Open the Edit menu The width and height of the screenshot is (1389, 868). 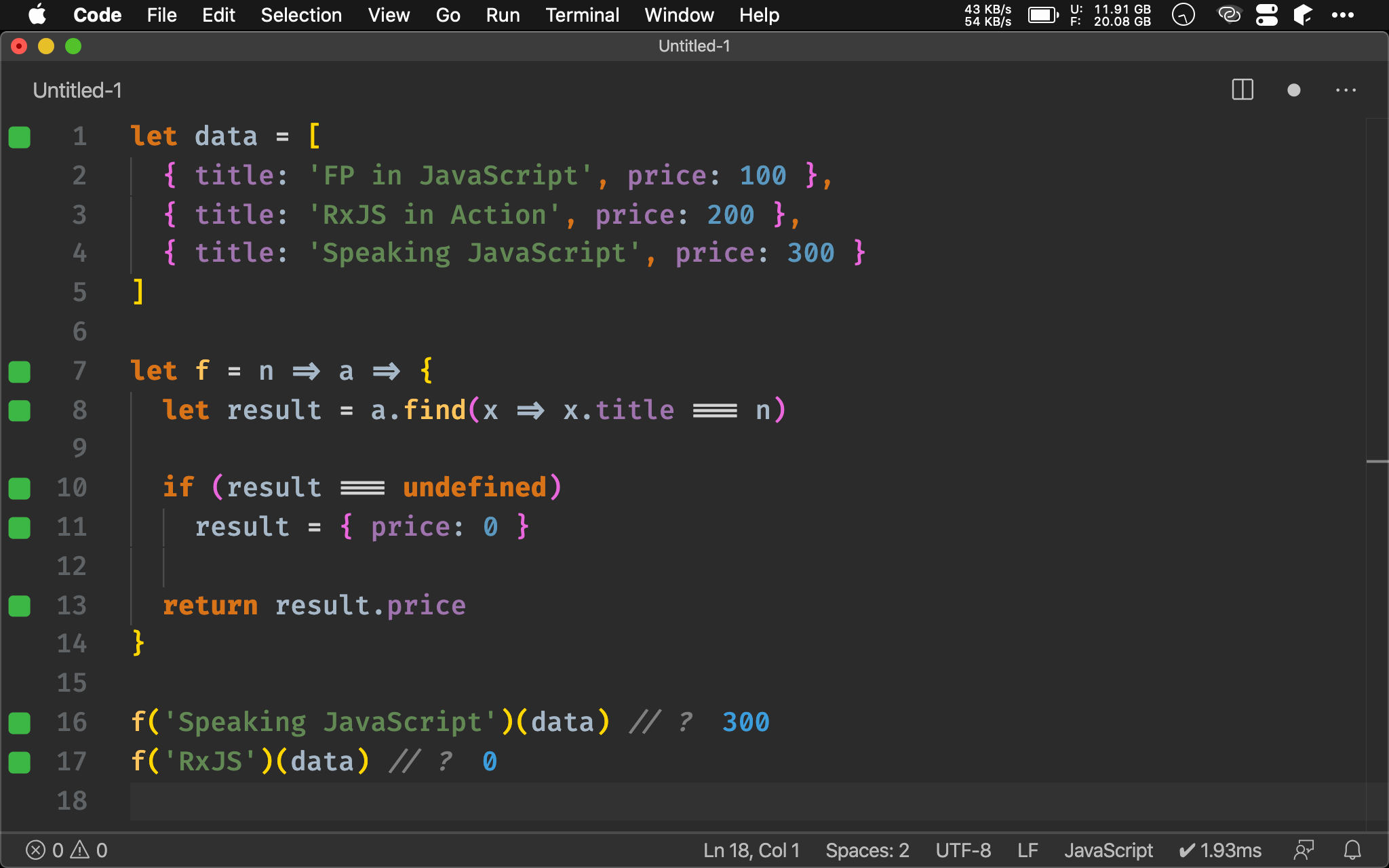[x=218, y=15]
